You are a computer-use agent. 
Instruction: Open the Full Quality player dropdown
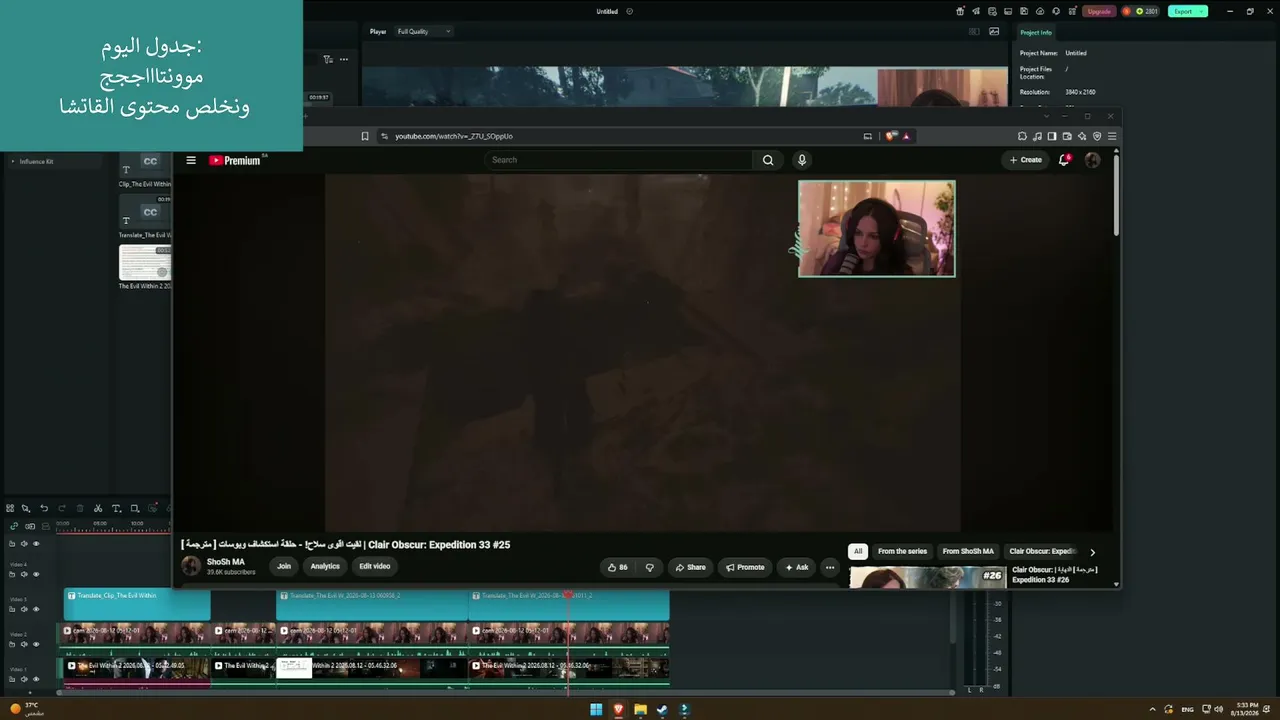click(x=424, y=32)
